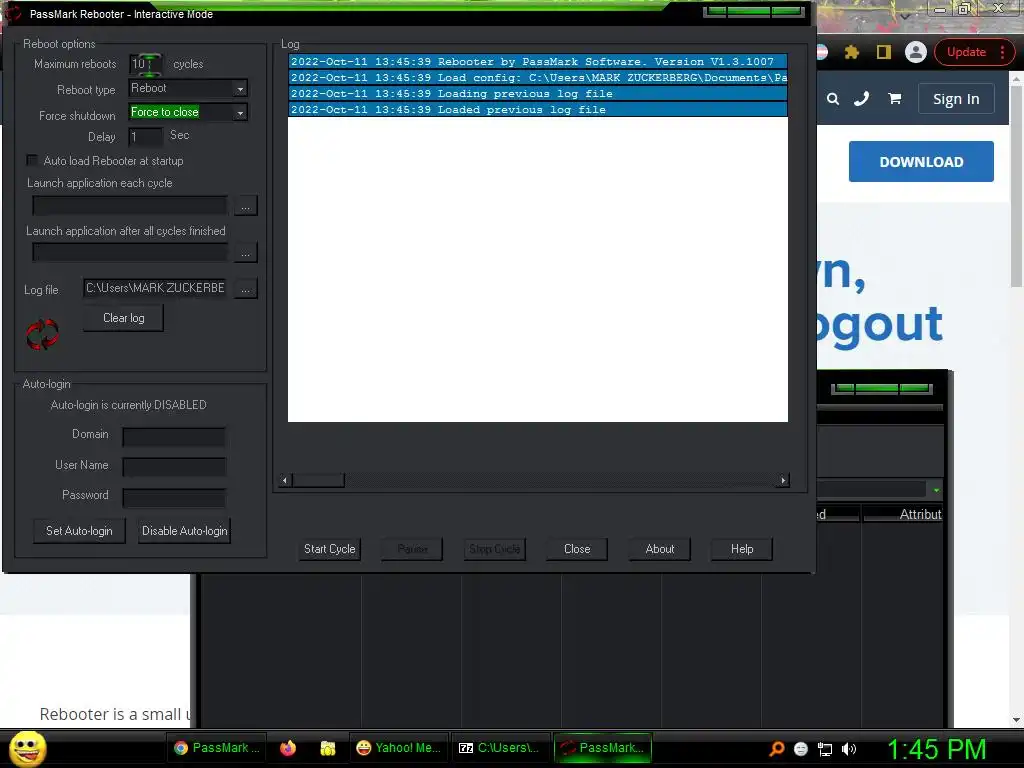Launch Firefox from the taskbar

pyautogui.click(x=288, y=748)
